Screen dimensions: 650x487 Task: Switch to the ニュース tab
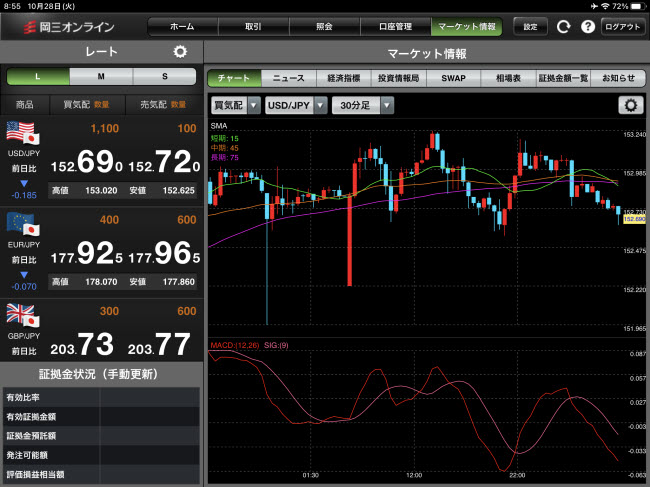click(289, 78)
